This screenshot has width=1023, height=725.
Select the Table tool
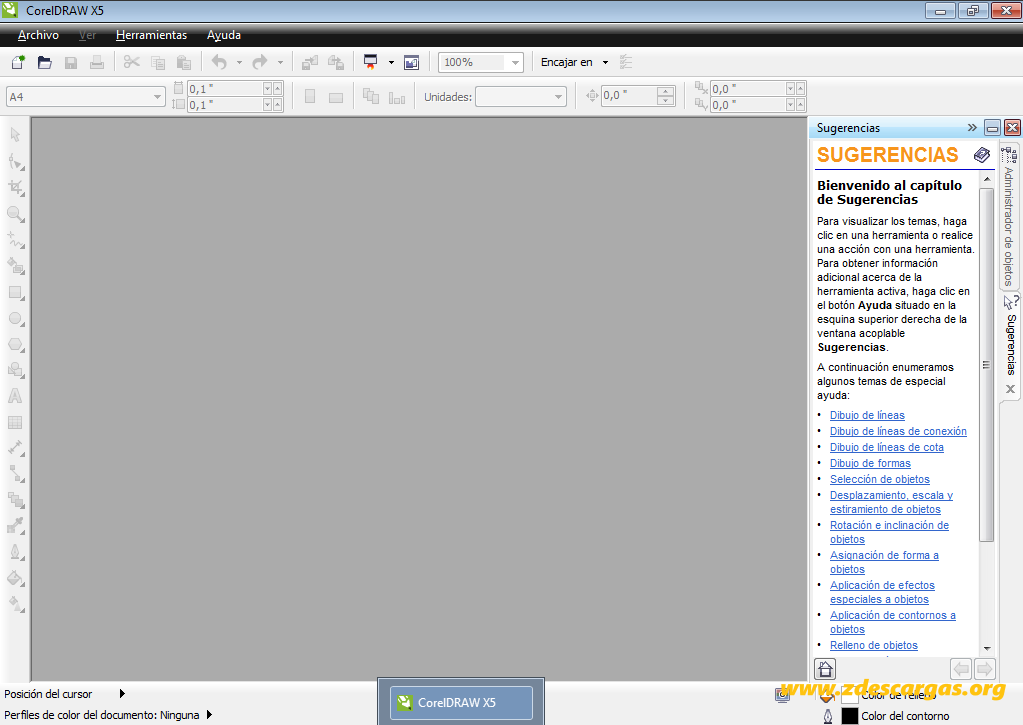15,422
